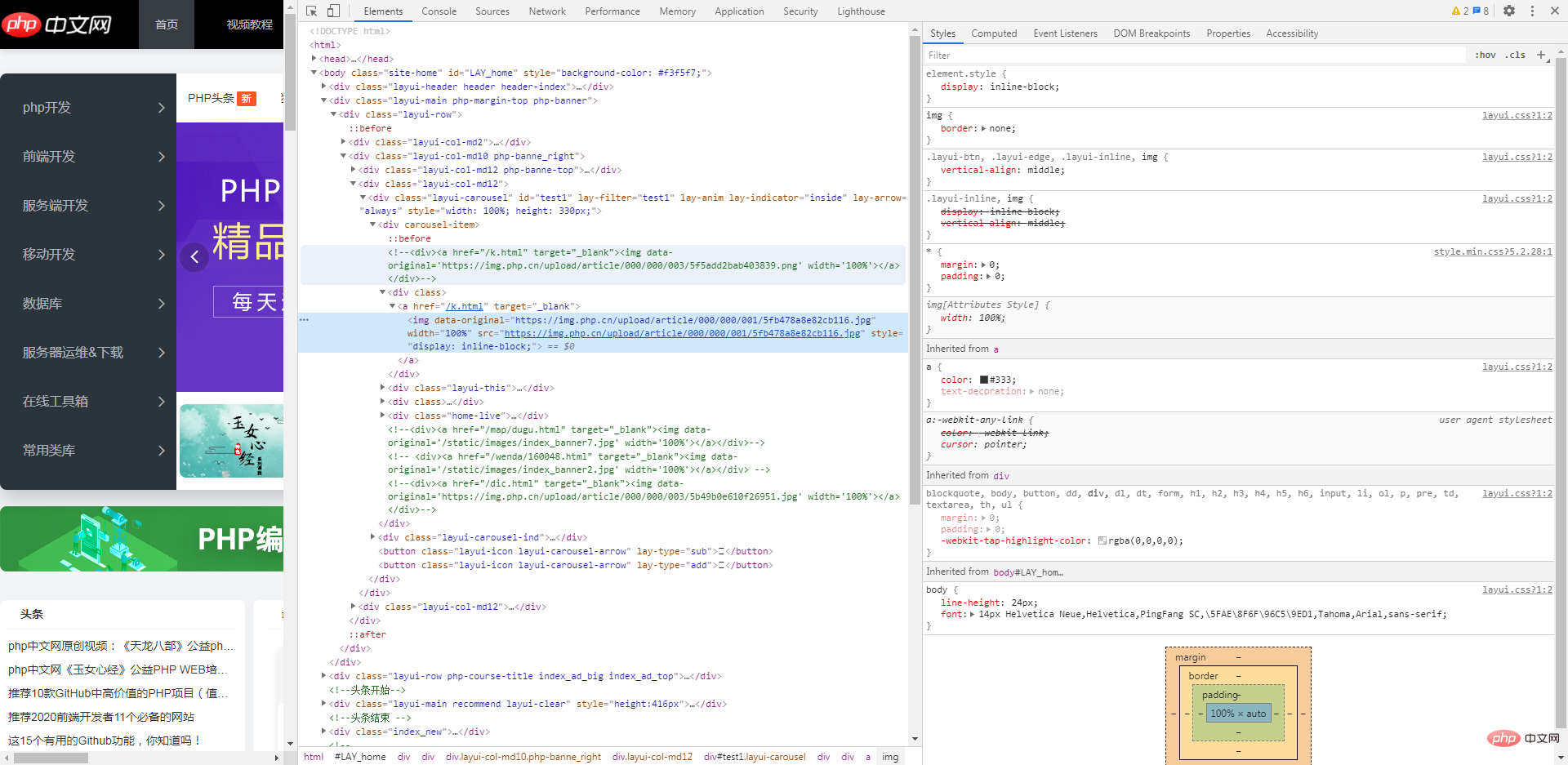1568x765 pixels.
Task: Click the styles Filter input field
Action: pyautogui.click(x=1196, y=55)
